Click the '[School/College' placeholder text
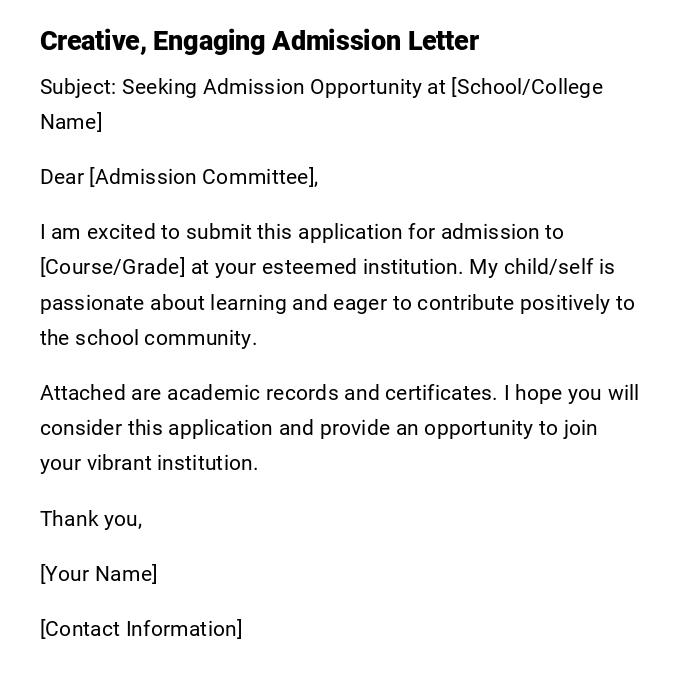Viewport: 700px width, 691px height. 527,87
